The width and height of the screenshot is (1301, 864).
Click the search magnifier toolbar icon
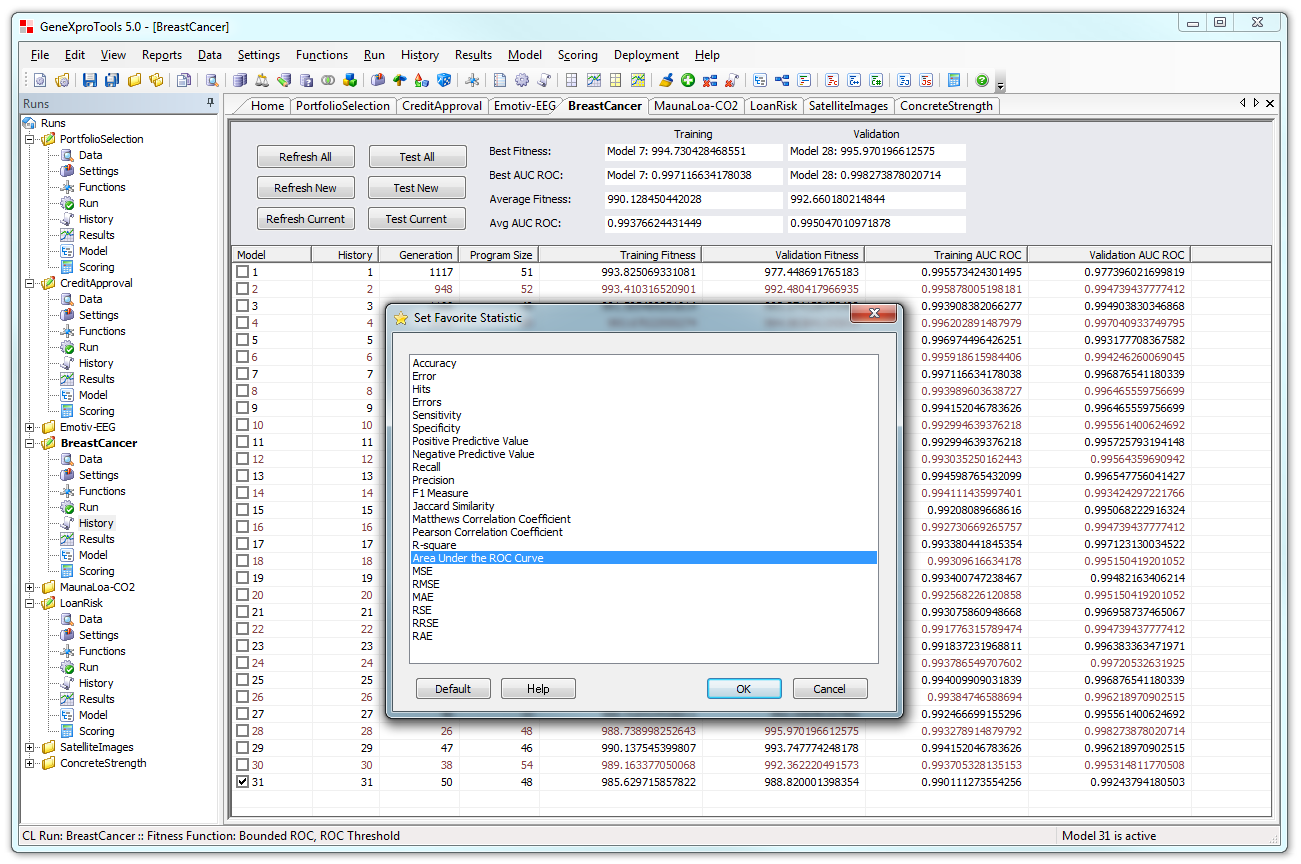pyautogui.click(x=212, y=80)
